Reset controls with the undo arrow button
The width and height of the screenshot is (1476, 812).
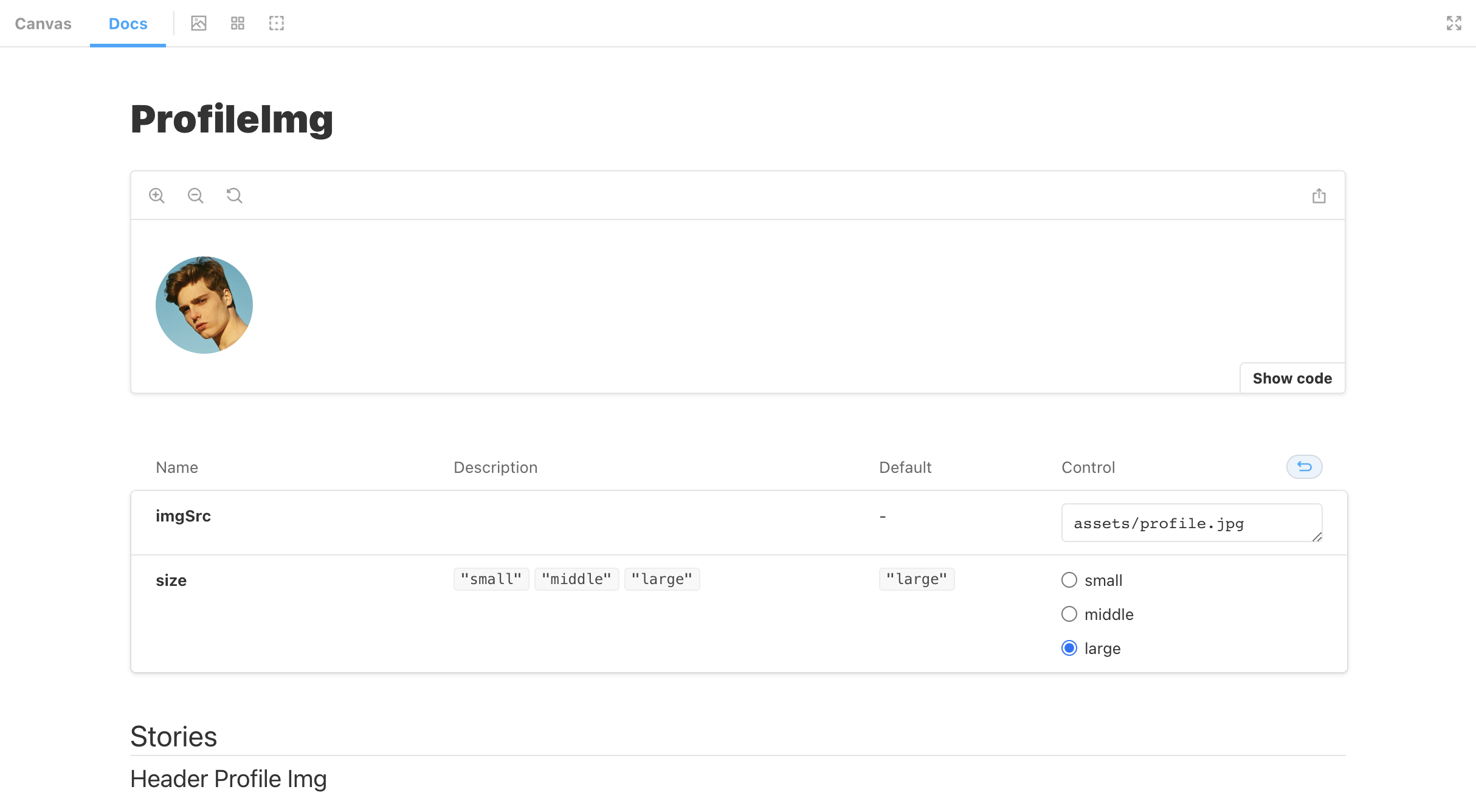(1304, 467)
